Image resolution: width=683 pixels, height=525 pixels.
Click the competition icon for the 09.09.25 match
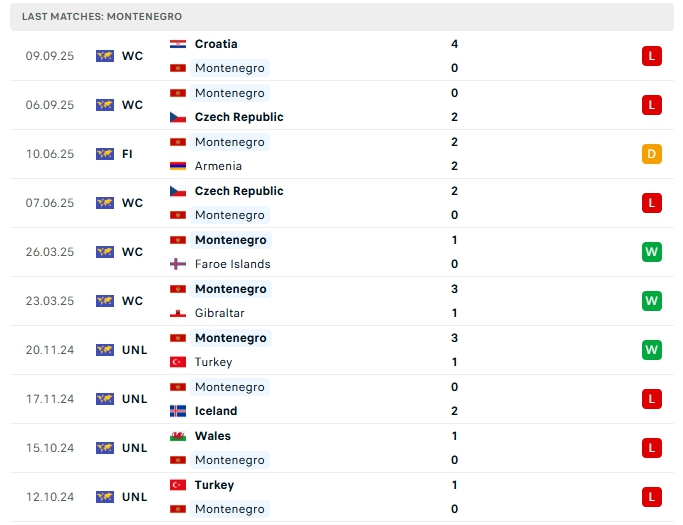pyautogui.click(x=105, y=56)
